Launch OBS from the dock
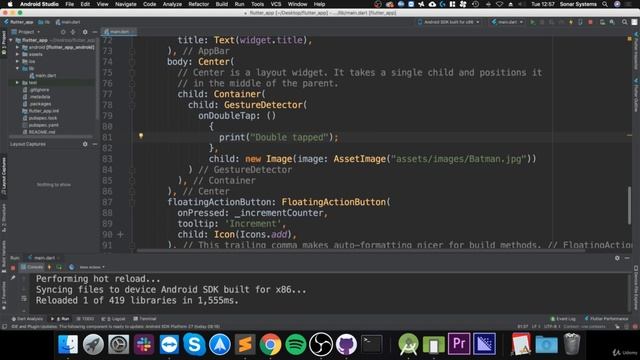 321,344
